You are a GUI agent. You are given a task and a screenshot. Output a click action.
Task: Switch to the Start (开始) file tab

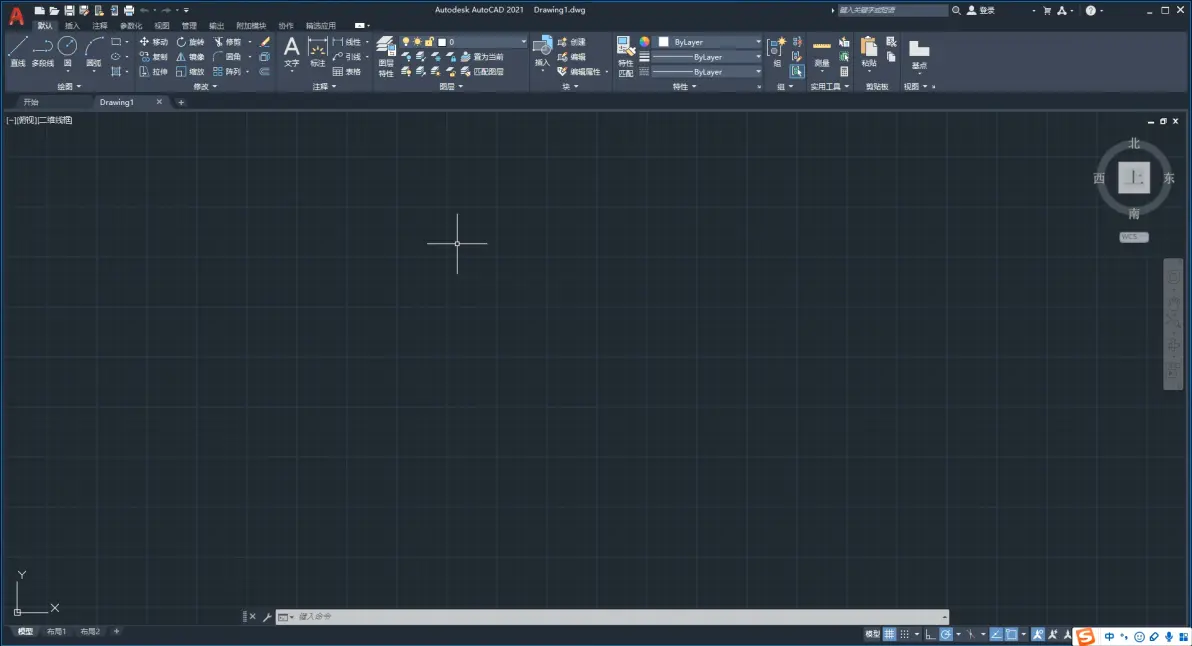tap(31, 102)
